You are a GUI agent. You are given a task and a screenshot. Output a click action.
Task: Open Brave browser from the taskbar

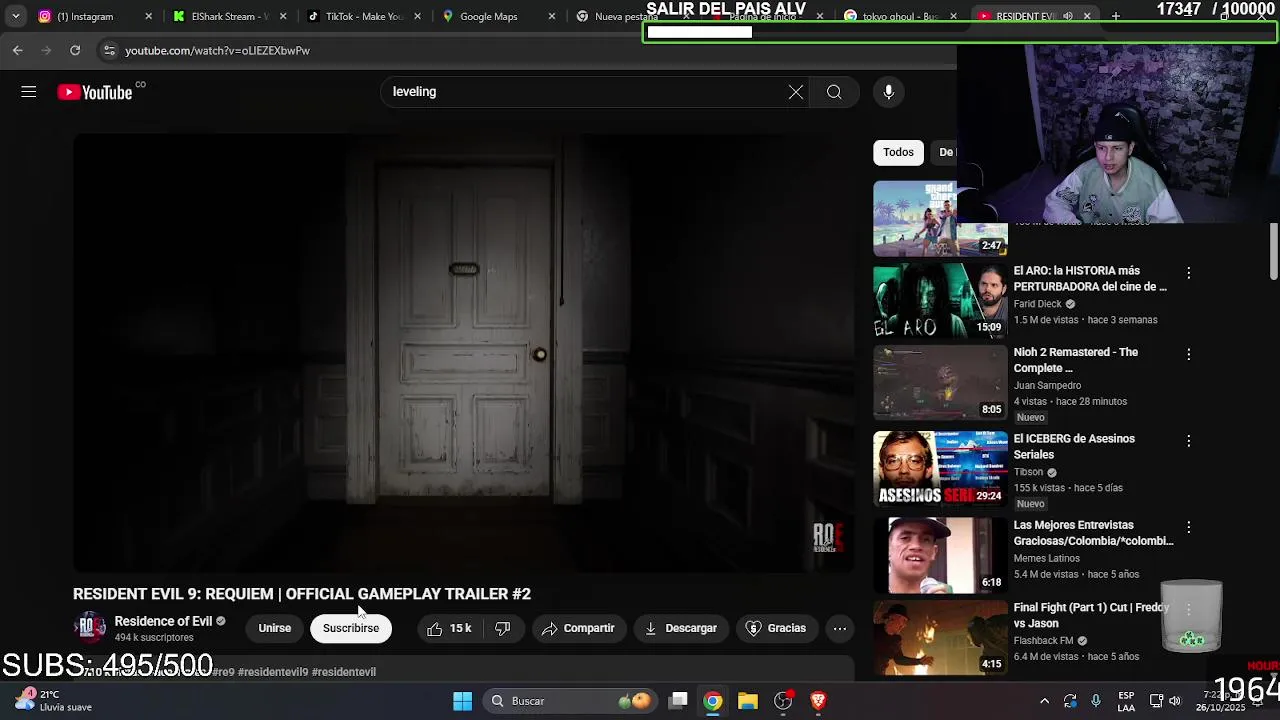point(818,701)
